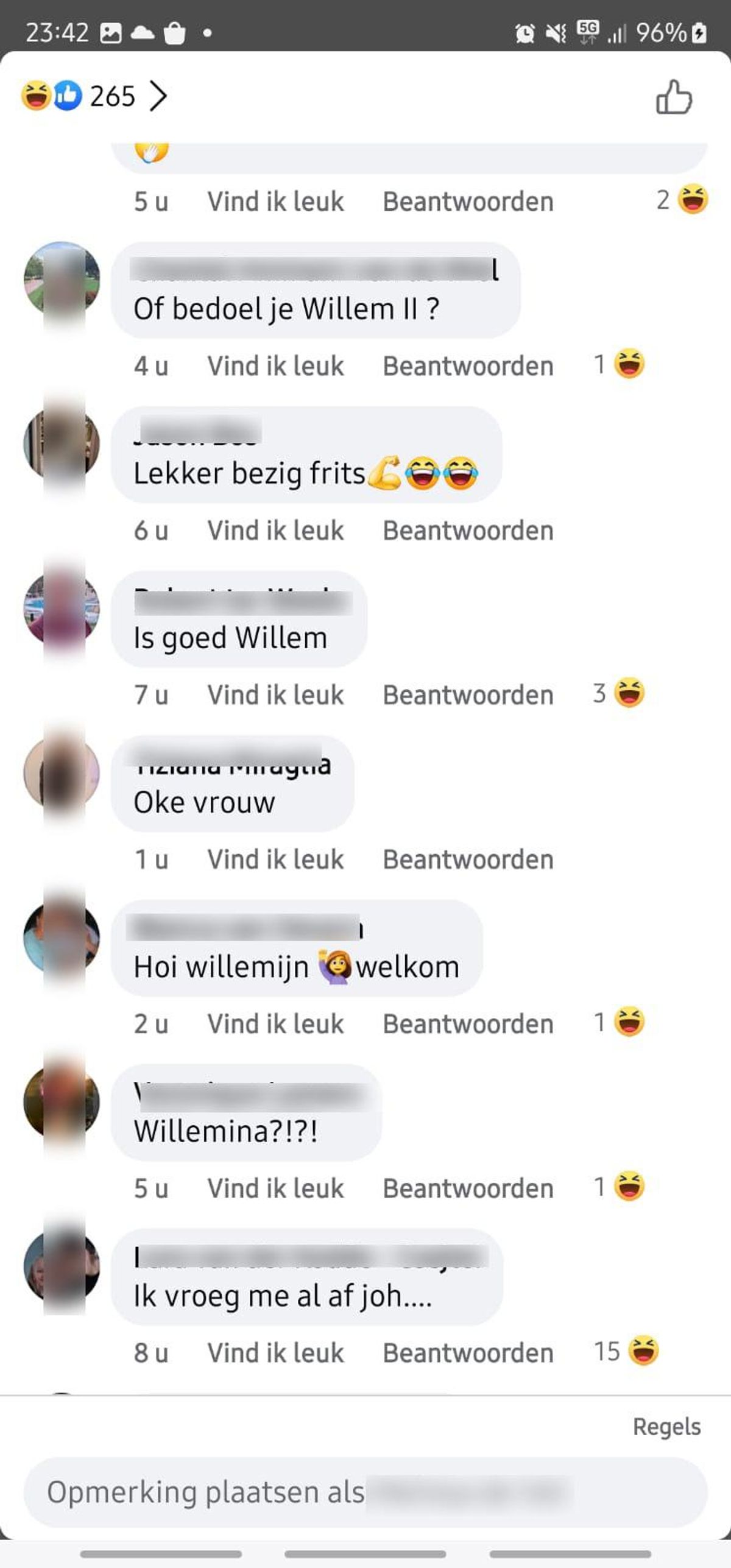The width and height of the screenshot is (731, 1568).
Task: Tap the 'Ik vroeg me al af joh' comment bubble
Action: (x=307, y=1277)
